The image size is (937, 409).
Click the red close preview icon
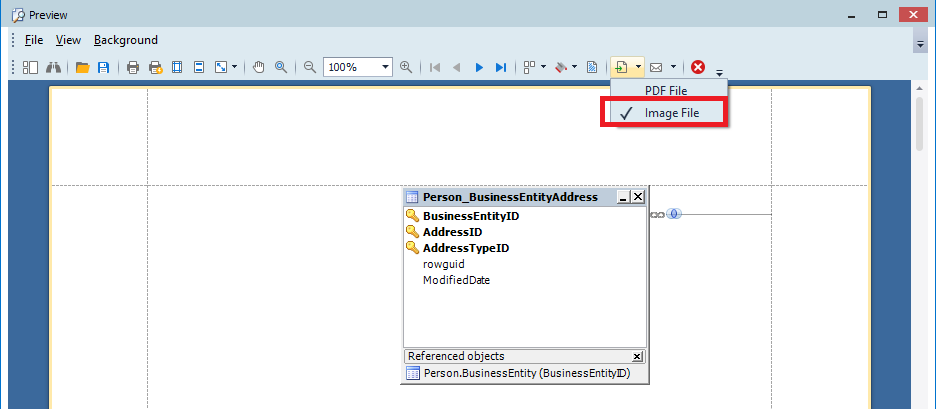pyautogui.click(x=698, y=67)
